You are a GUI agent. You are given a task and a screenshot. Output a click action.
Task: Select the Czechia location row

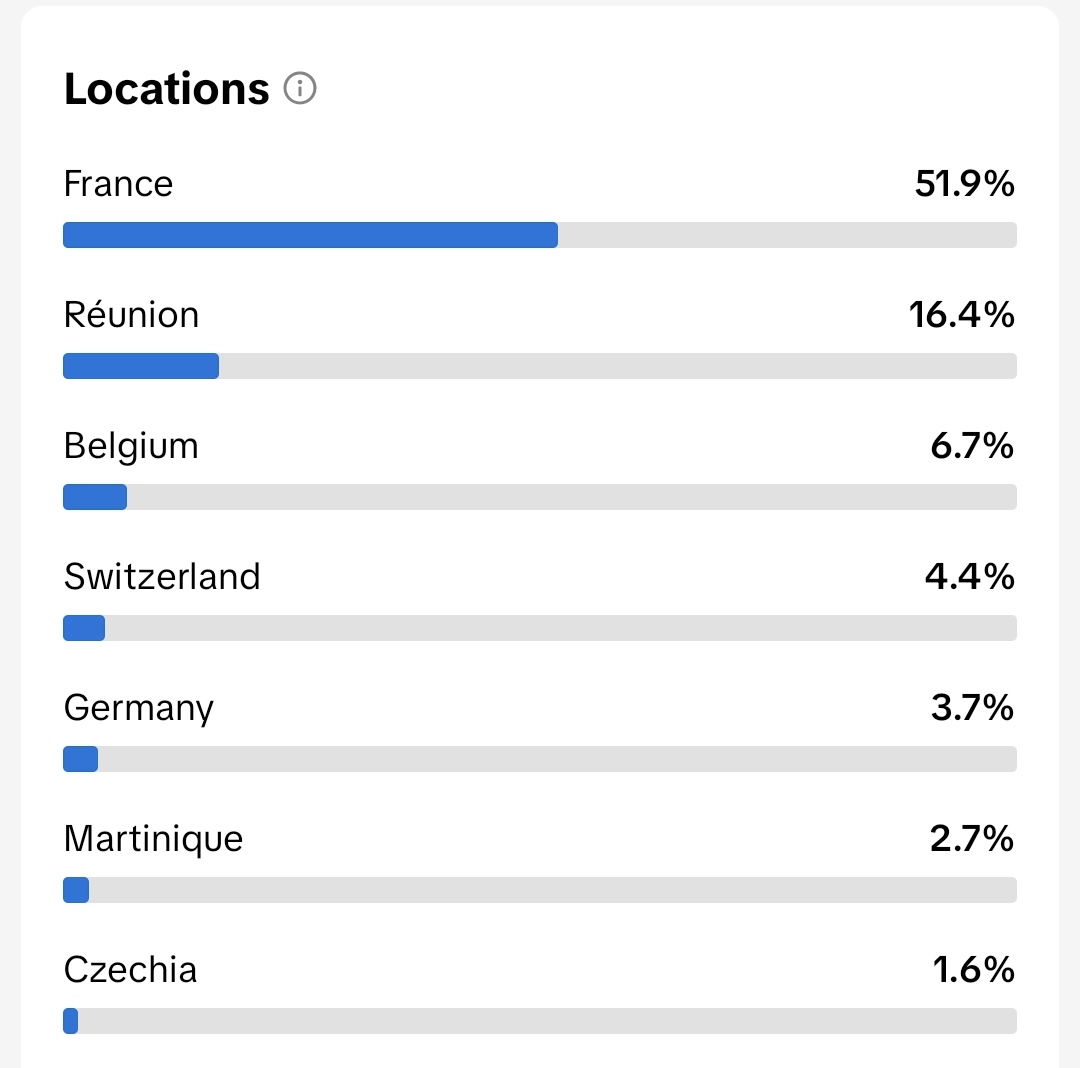(130, 970)
